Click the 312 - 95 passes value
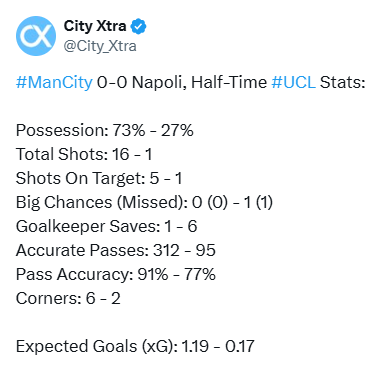The image size is (373, 365). coord(184,250)
